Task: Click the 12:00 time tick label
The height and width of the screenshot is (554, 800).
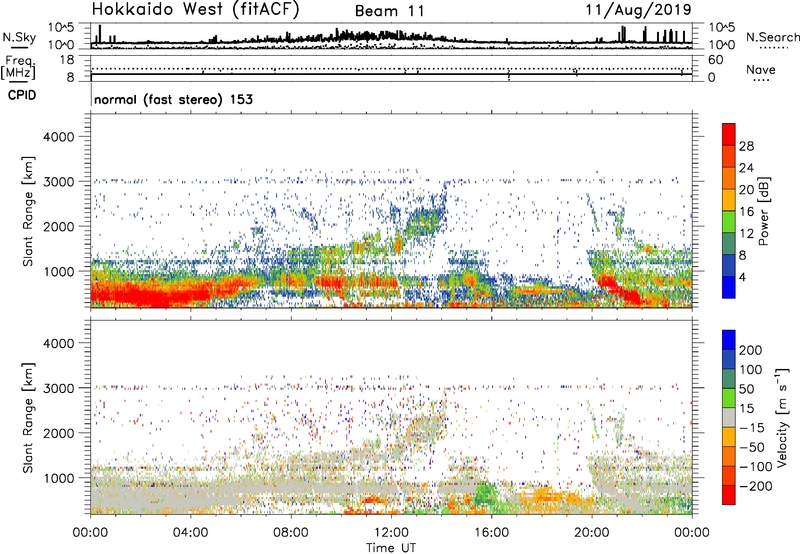Action: tap(391, 533)
